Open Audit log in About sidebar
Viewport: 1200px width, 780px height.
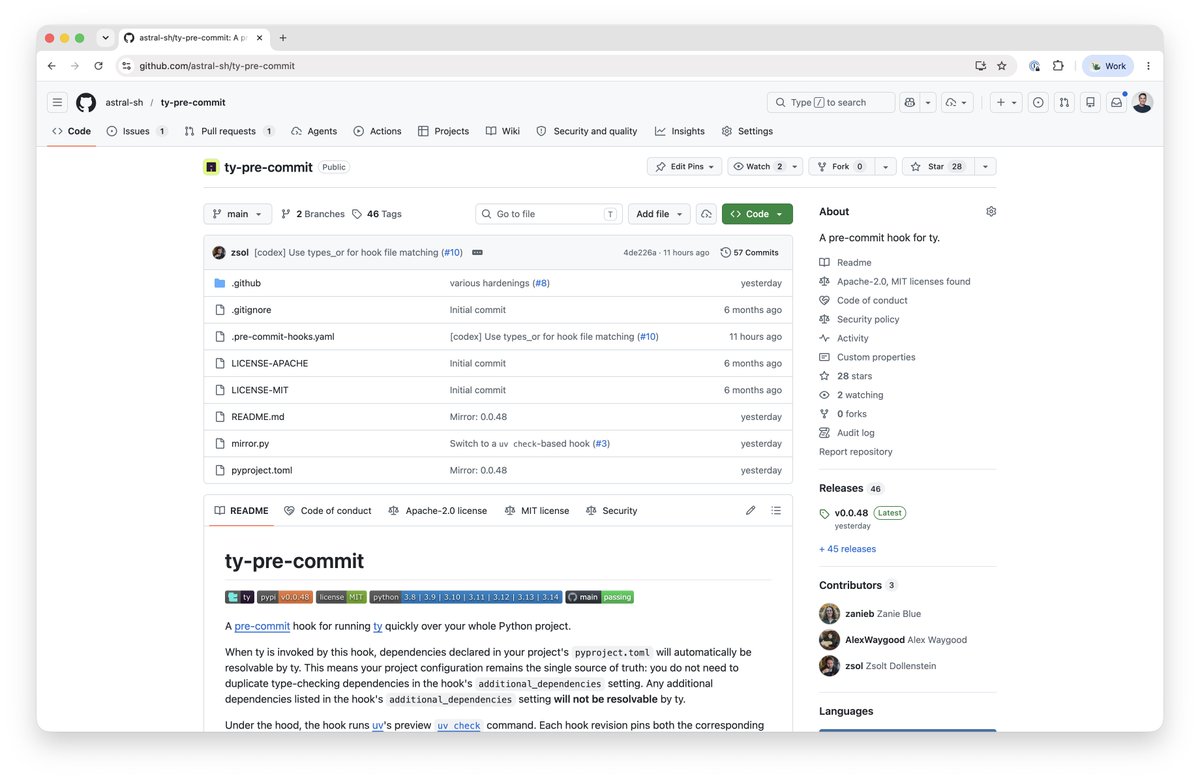coord(855,433)
